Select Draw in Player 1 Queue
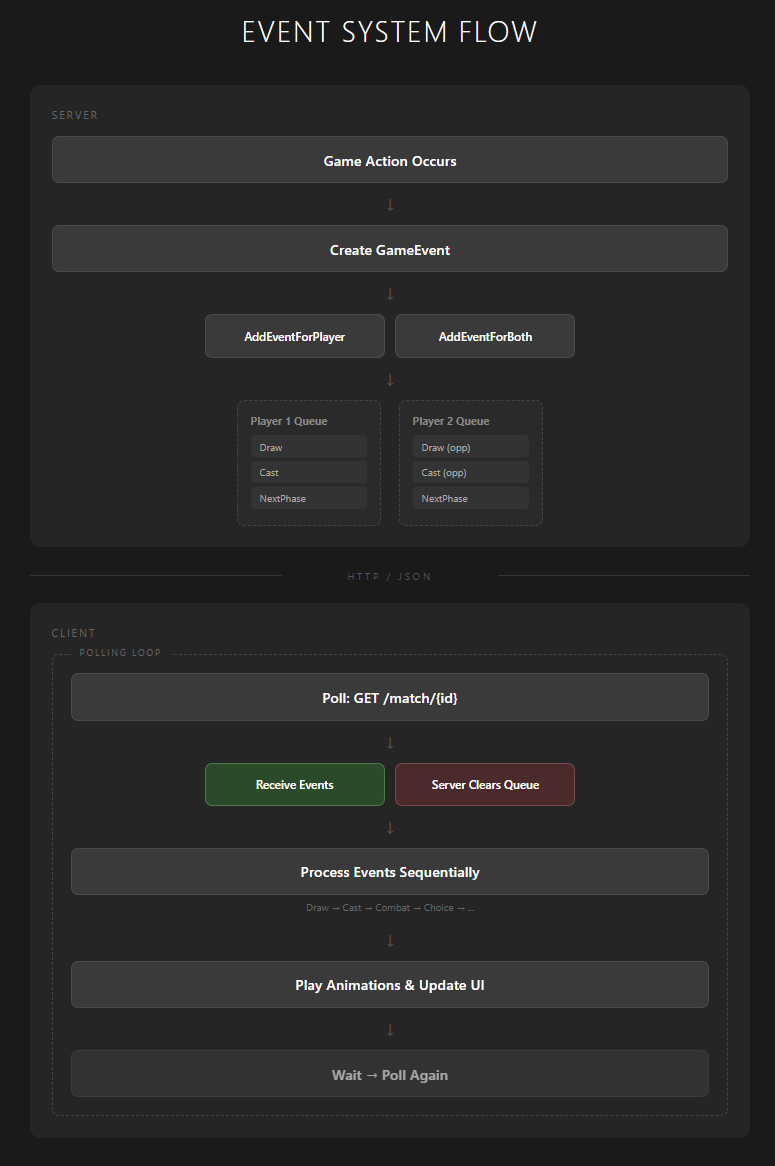Image resolution: width=775 pixels, height=1166 pixels. click(308, 447)
